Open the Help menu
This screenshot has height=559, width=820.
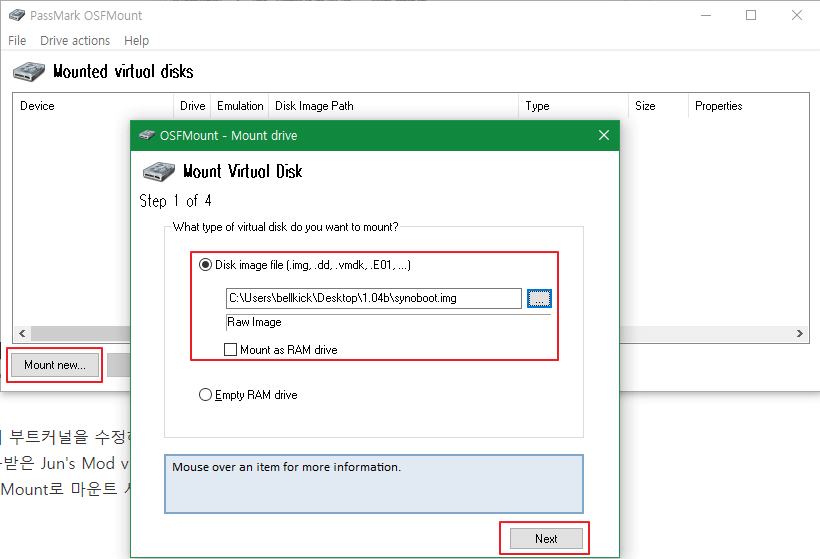click(136, 40)
